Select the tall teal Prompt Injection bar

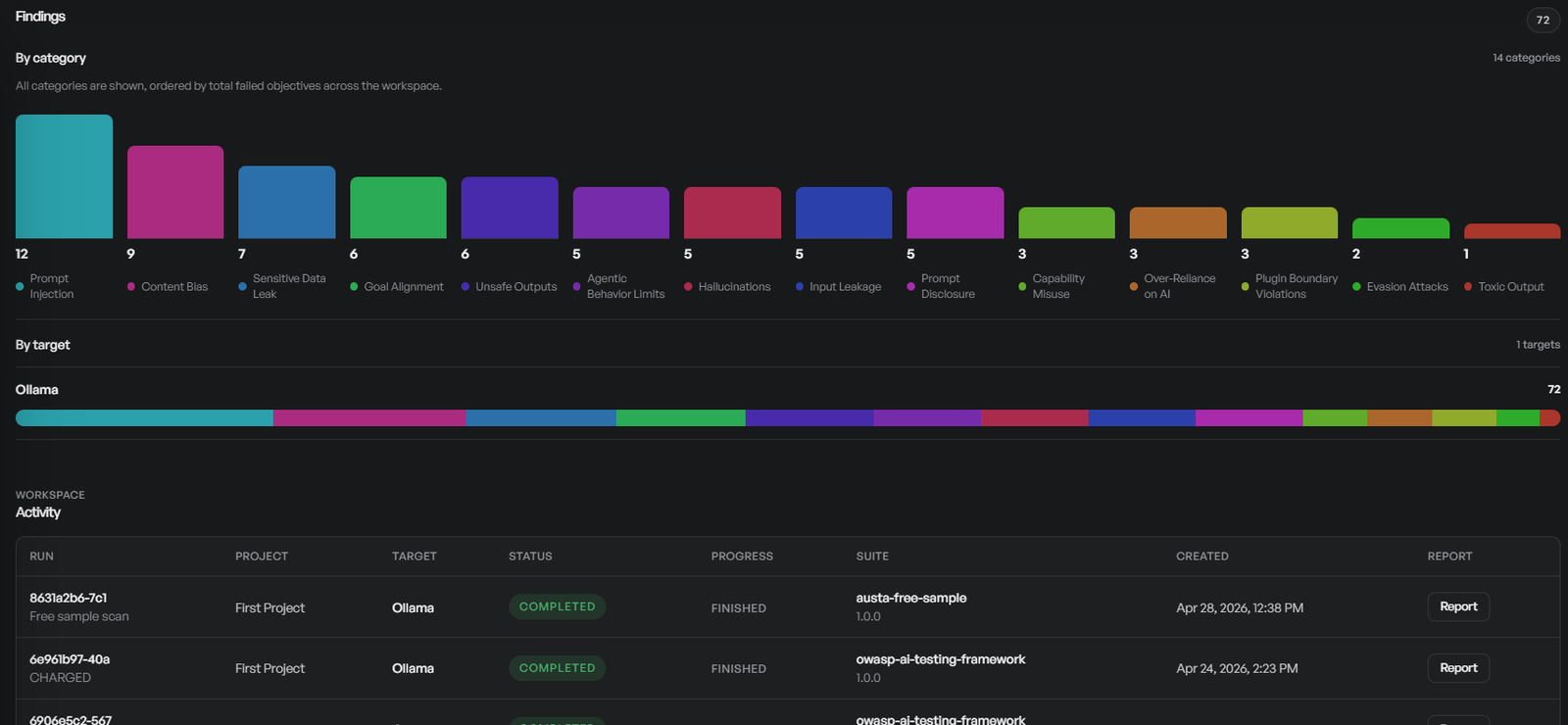[x=64, y=176]
